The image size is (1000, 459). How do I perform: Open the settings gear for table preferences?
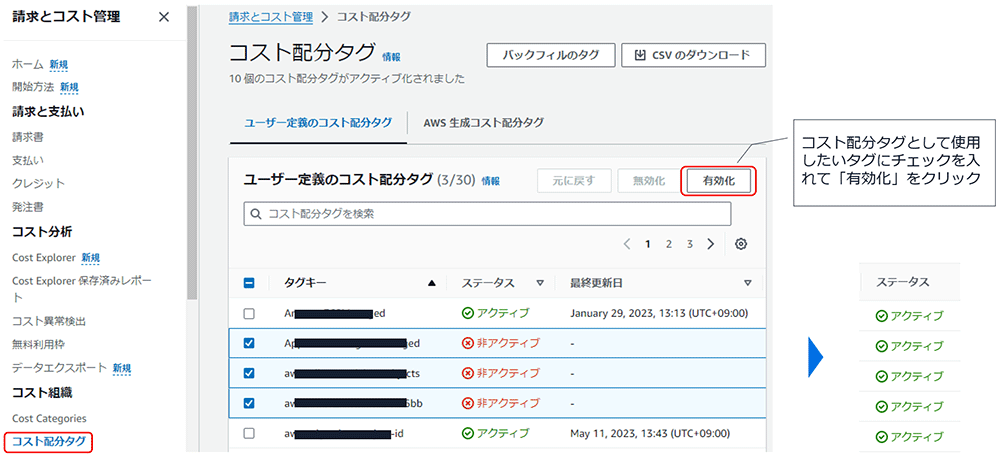tap(740, 244)
